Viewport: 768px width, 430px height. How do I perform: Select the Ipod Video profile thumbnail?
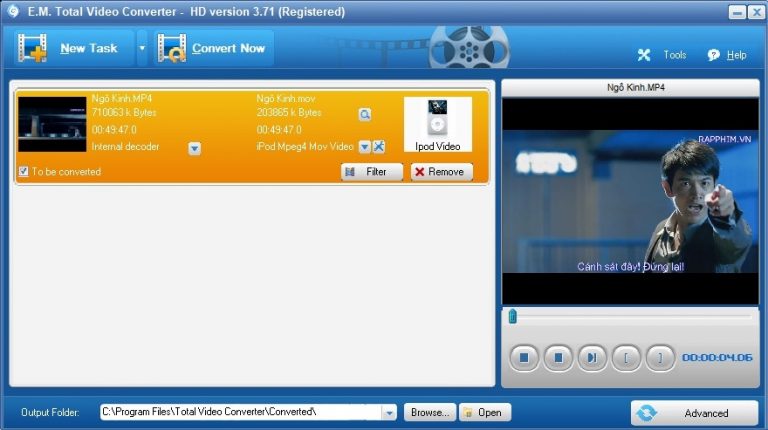click(x=437, y=124)
